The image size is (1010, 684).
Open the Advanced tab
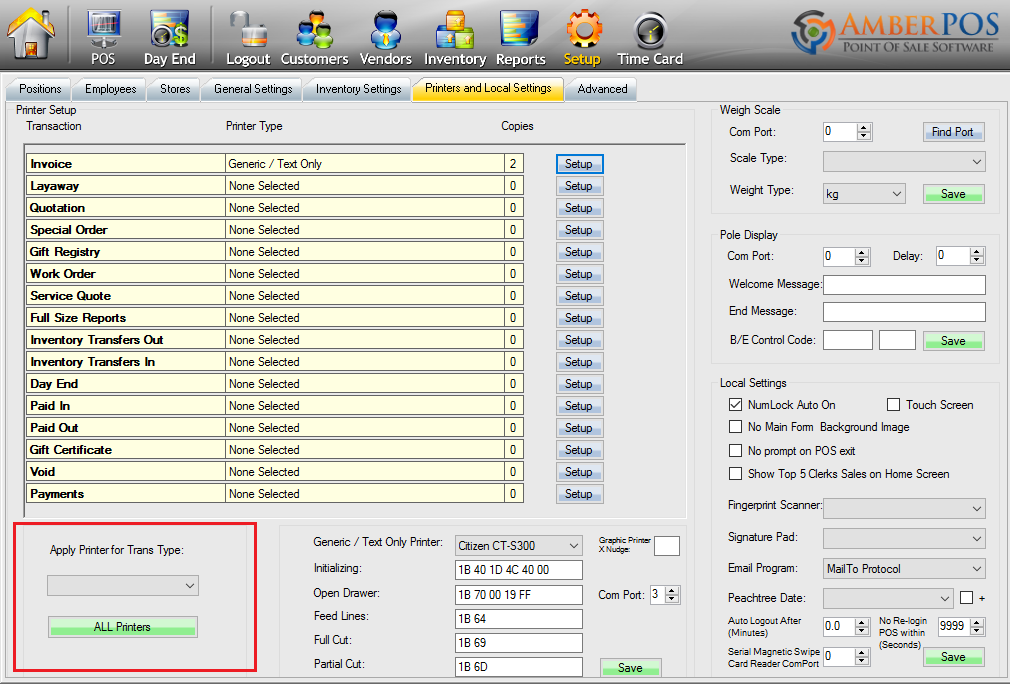point(602,89)
